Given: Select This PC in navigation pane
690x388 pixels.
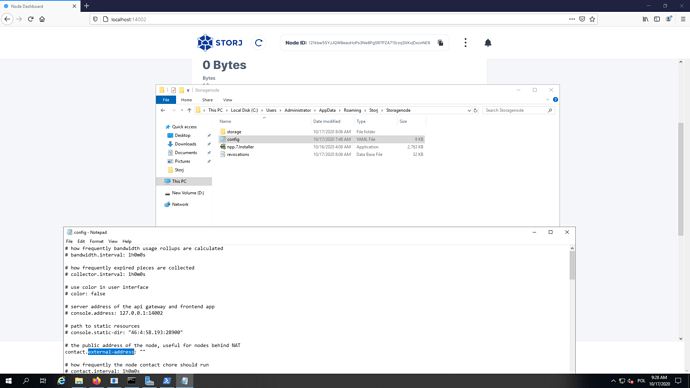Looking at the screenshot, I should pos(179,181).
